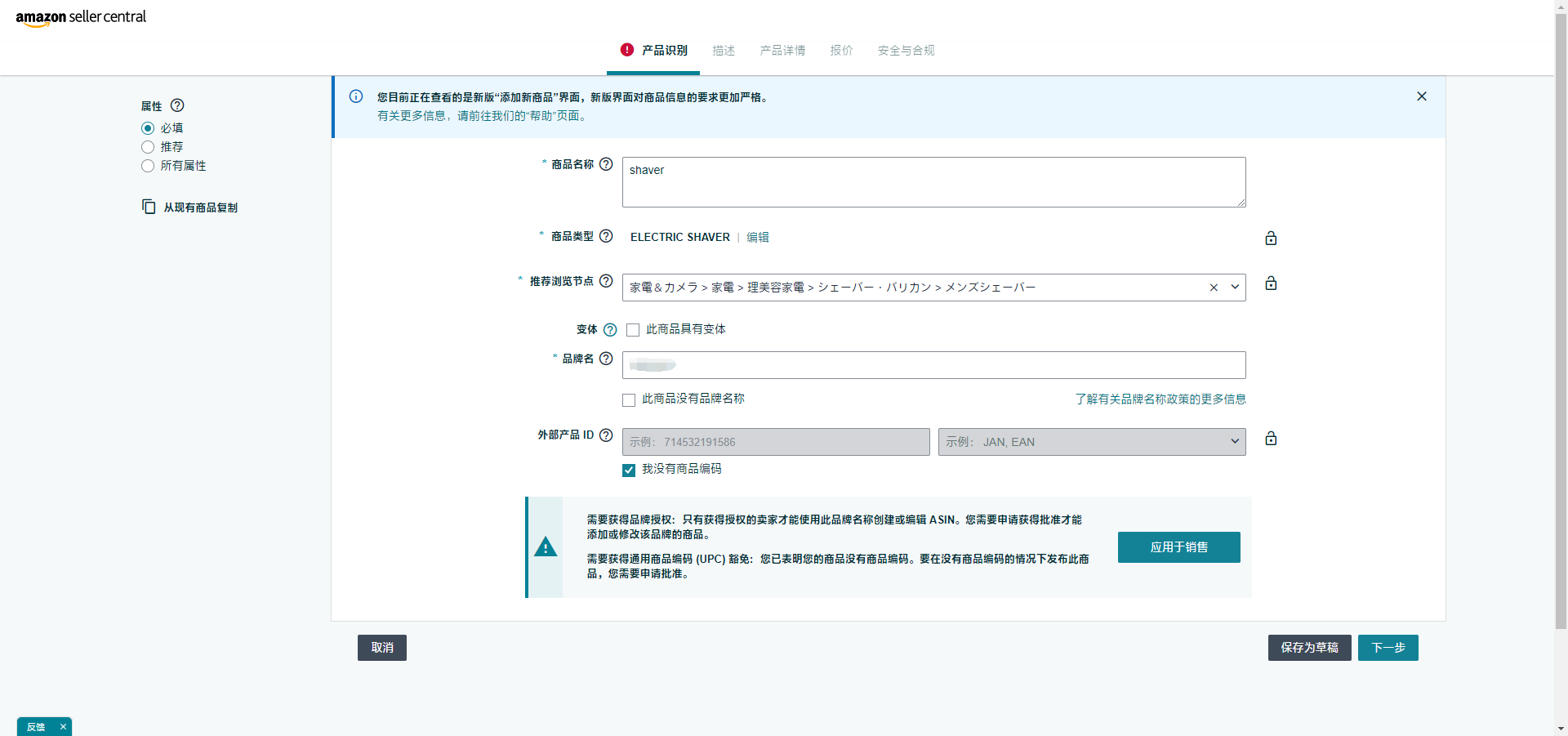Clear the 推荐浏览节点 selection with X
Screen dimensions: 1568x736
click(1214, 288)
